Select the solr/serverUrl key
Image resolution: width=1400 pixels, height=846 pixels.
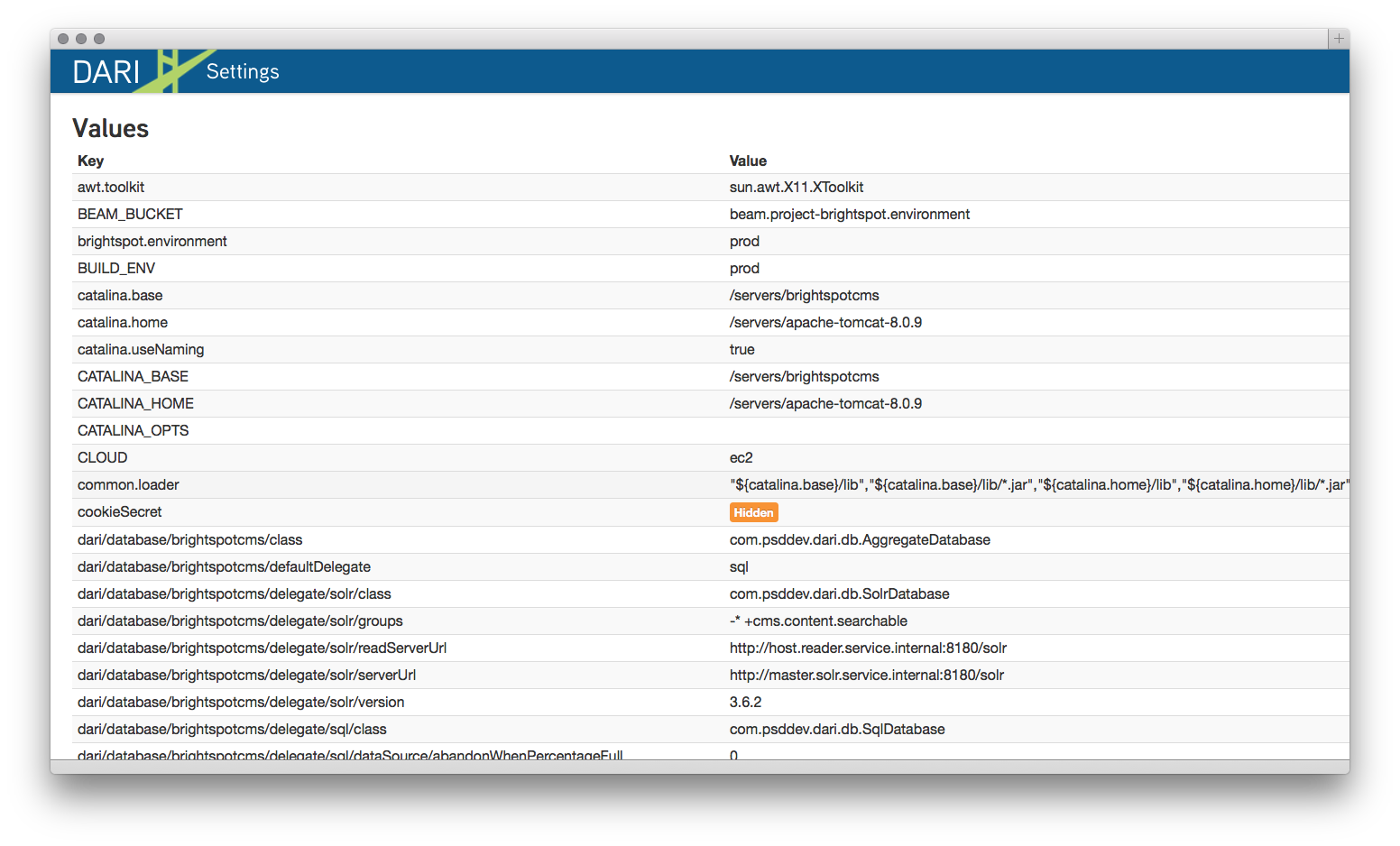[246, 675]
